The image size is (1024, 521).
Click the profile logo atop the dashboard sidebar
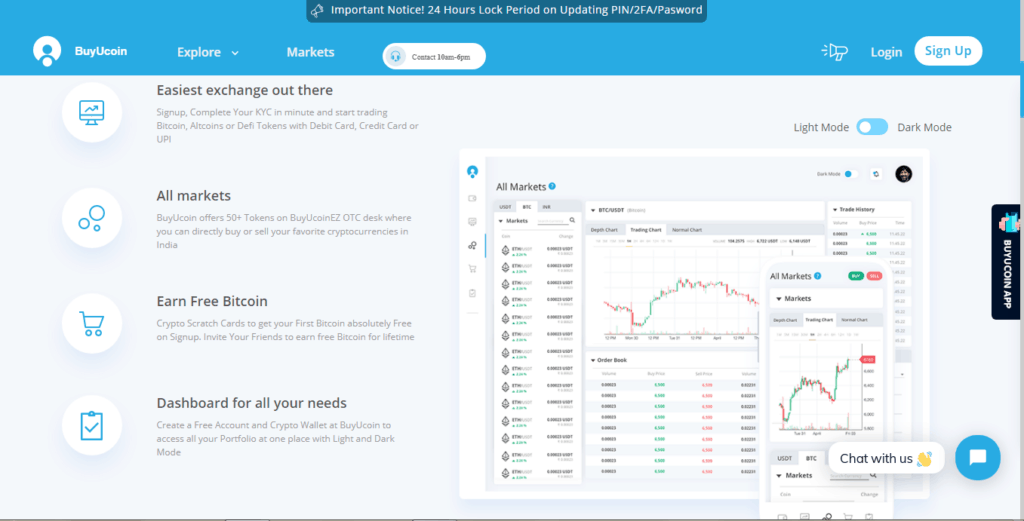pos(472,171)
